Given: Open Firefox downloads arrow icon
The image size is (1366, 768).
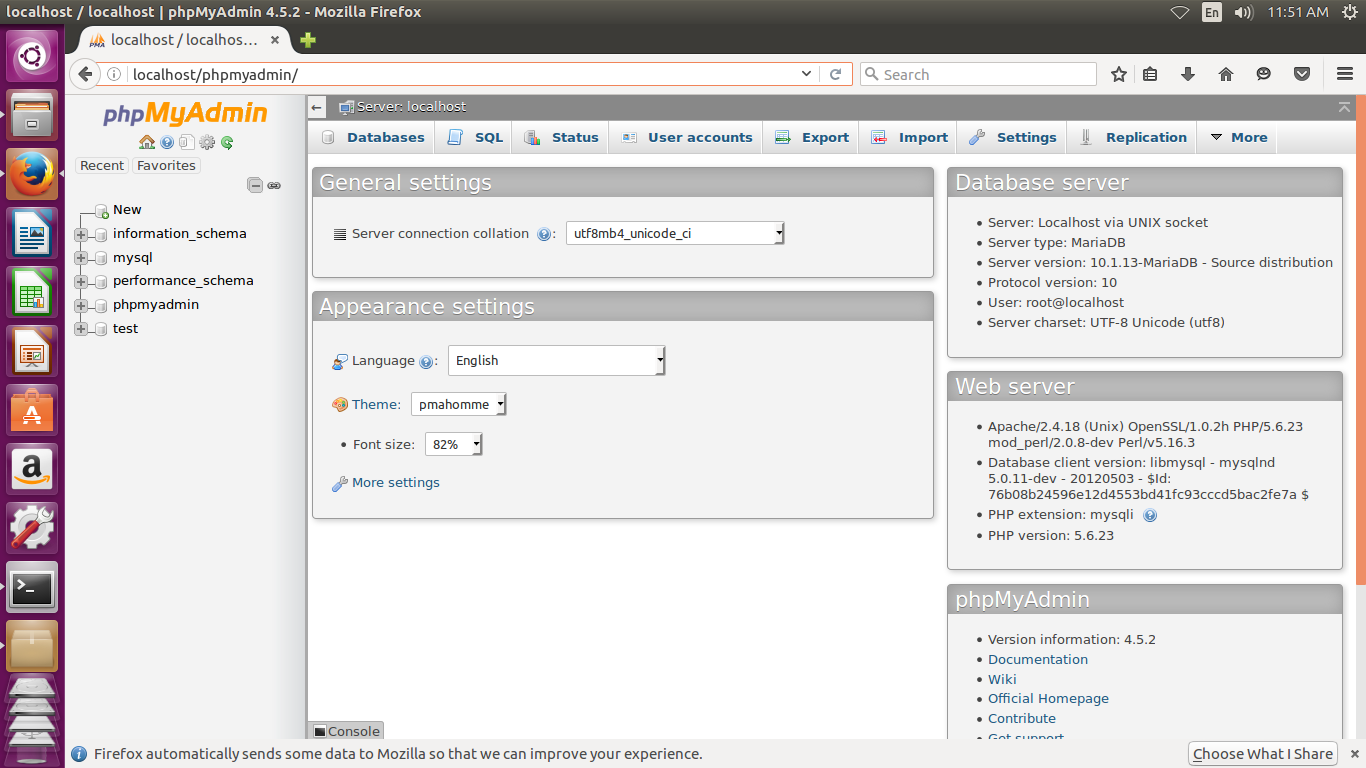Looking at the screenshot, I should pyautogui.click(x=1188, y=74).
